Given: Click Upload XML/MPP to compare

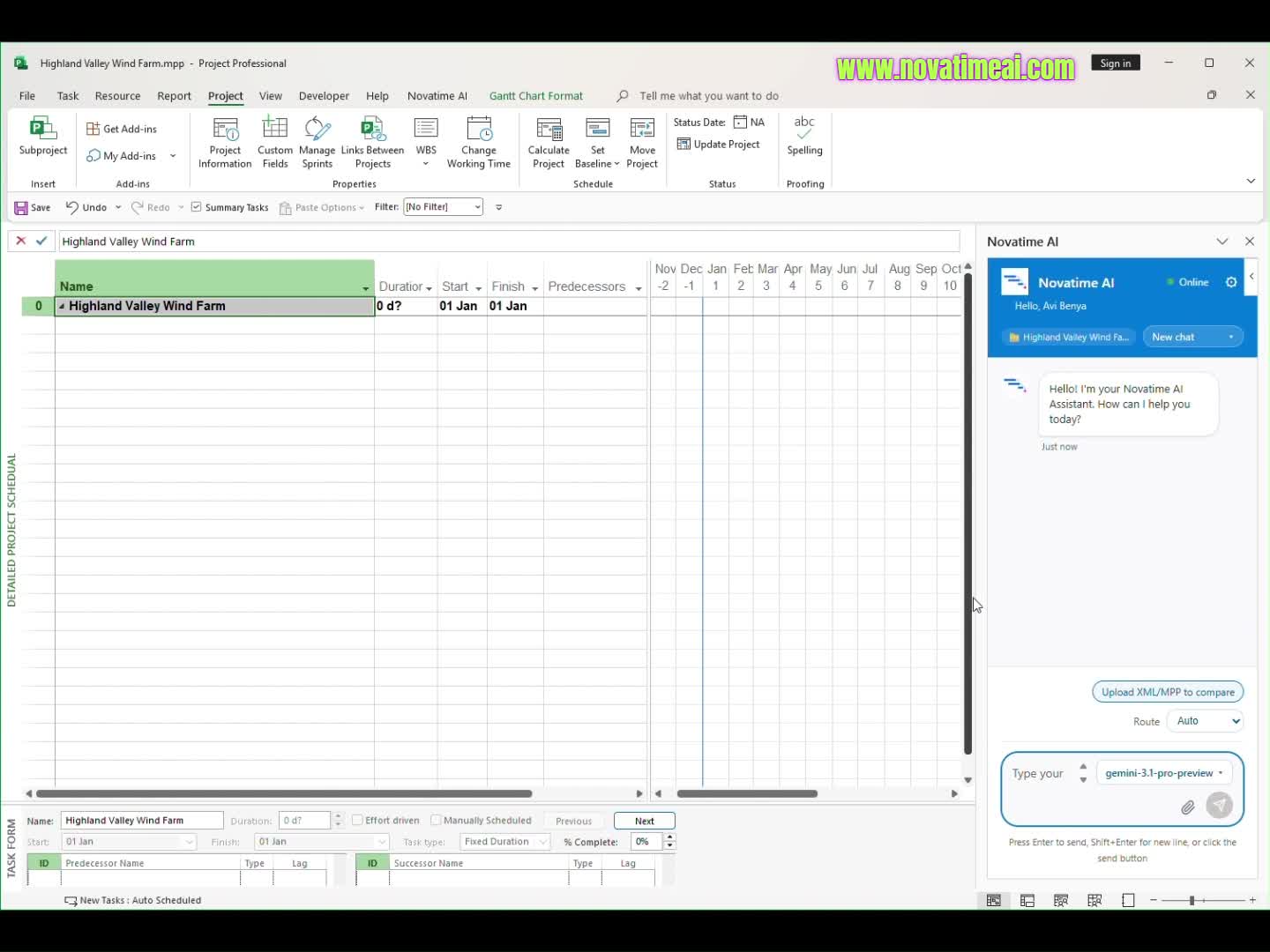Looking at the screenshot, I should (1168, 692).
